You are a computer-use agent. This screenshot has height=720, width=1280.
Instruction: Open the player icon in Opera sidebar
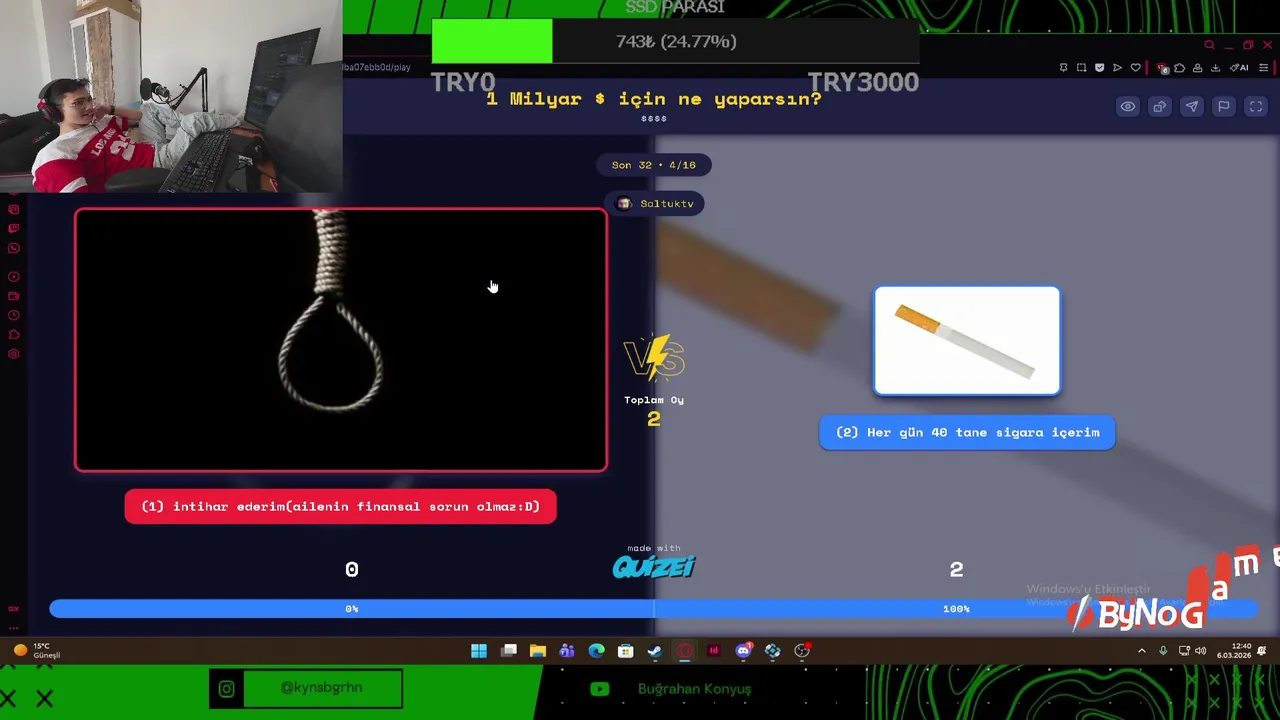14,277
